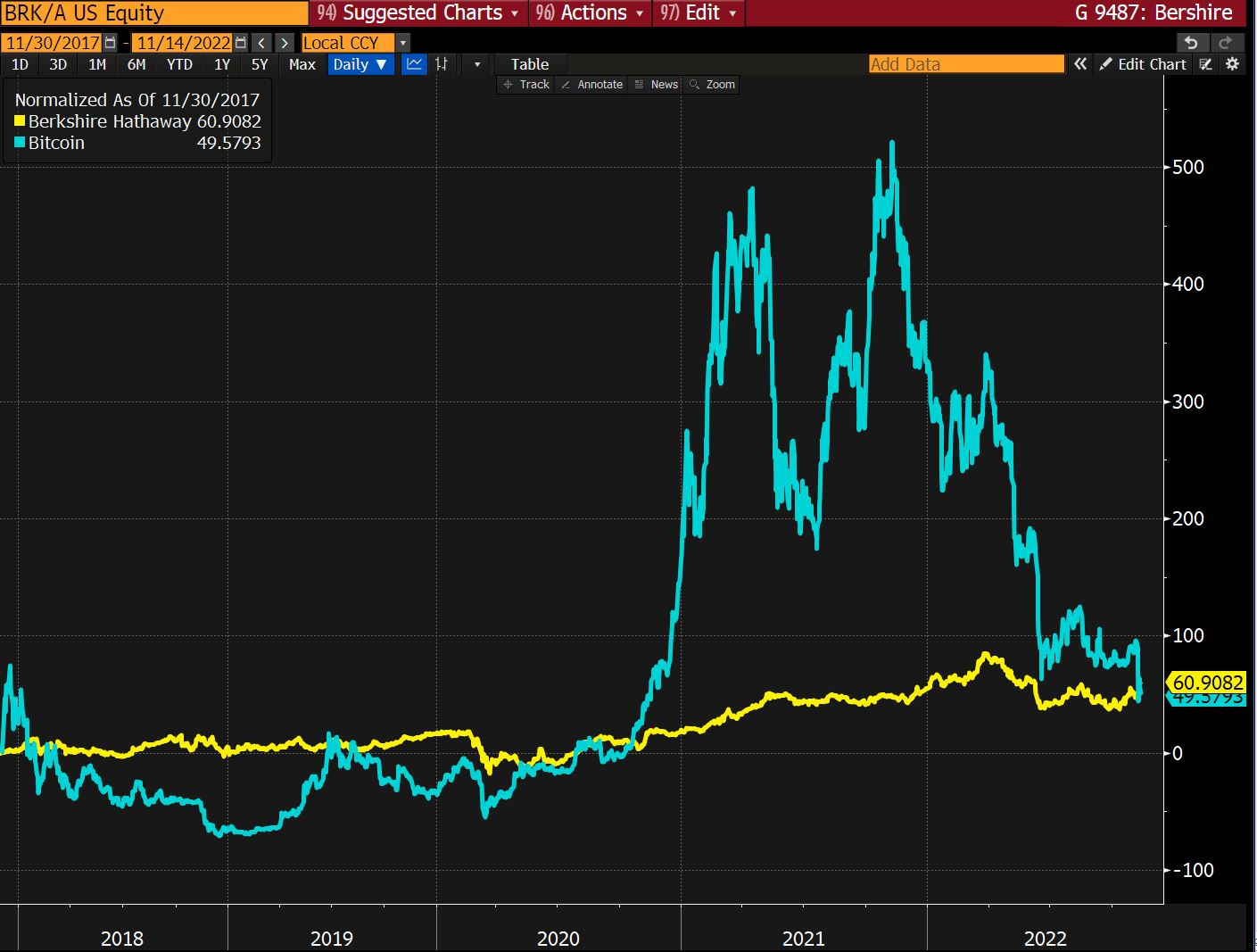
Task: Click the 2018 x-axis label
Action: pyautogui.click(x=122, y=939)
